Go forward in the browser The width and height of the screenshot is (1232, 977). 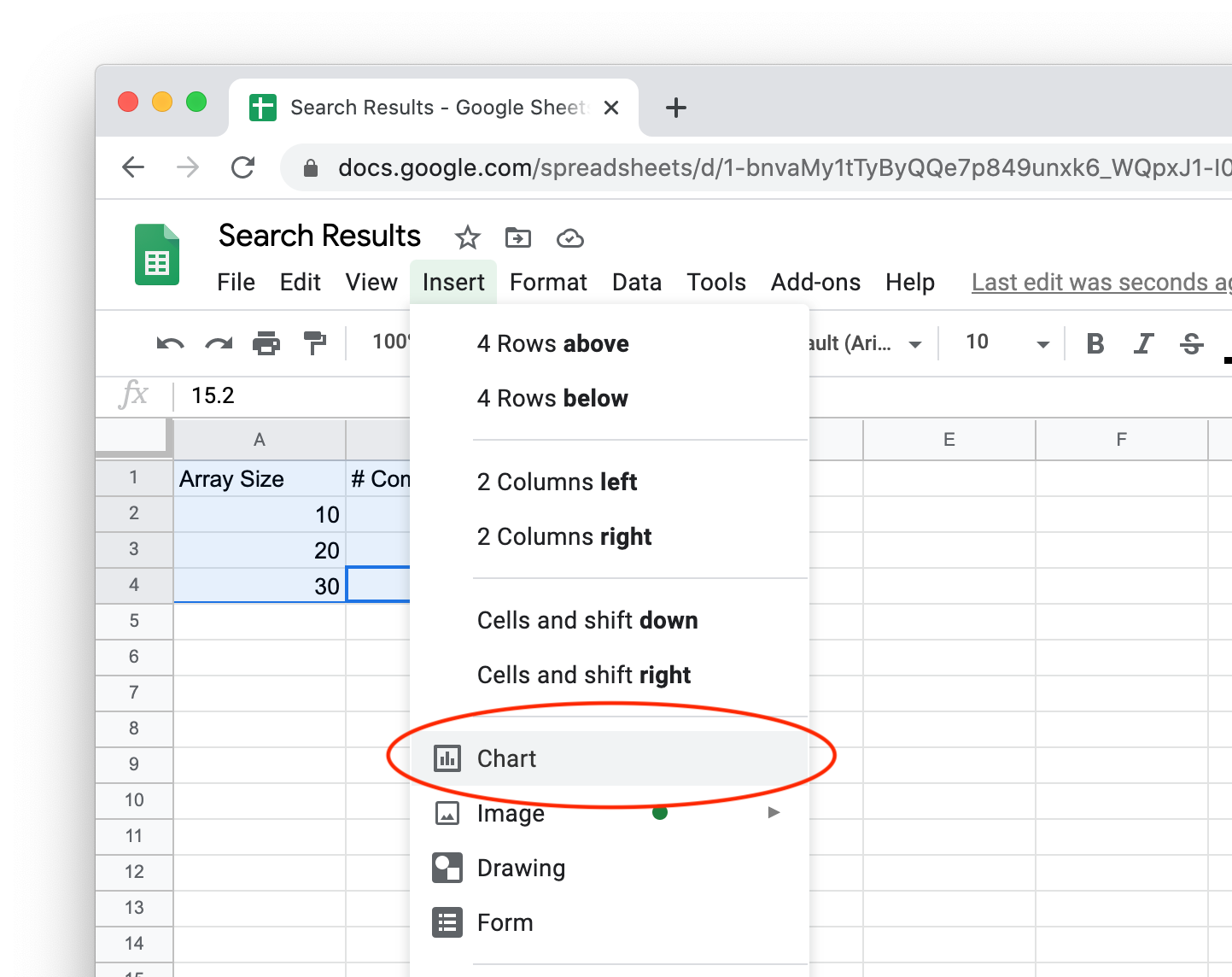tap(188, 167)
